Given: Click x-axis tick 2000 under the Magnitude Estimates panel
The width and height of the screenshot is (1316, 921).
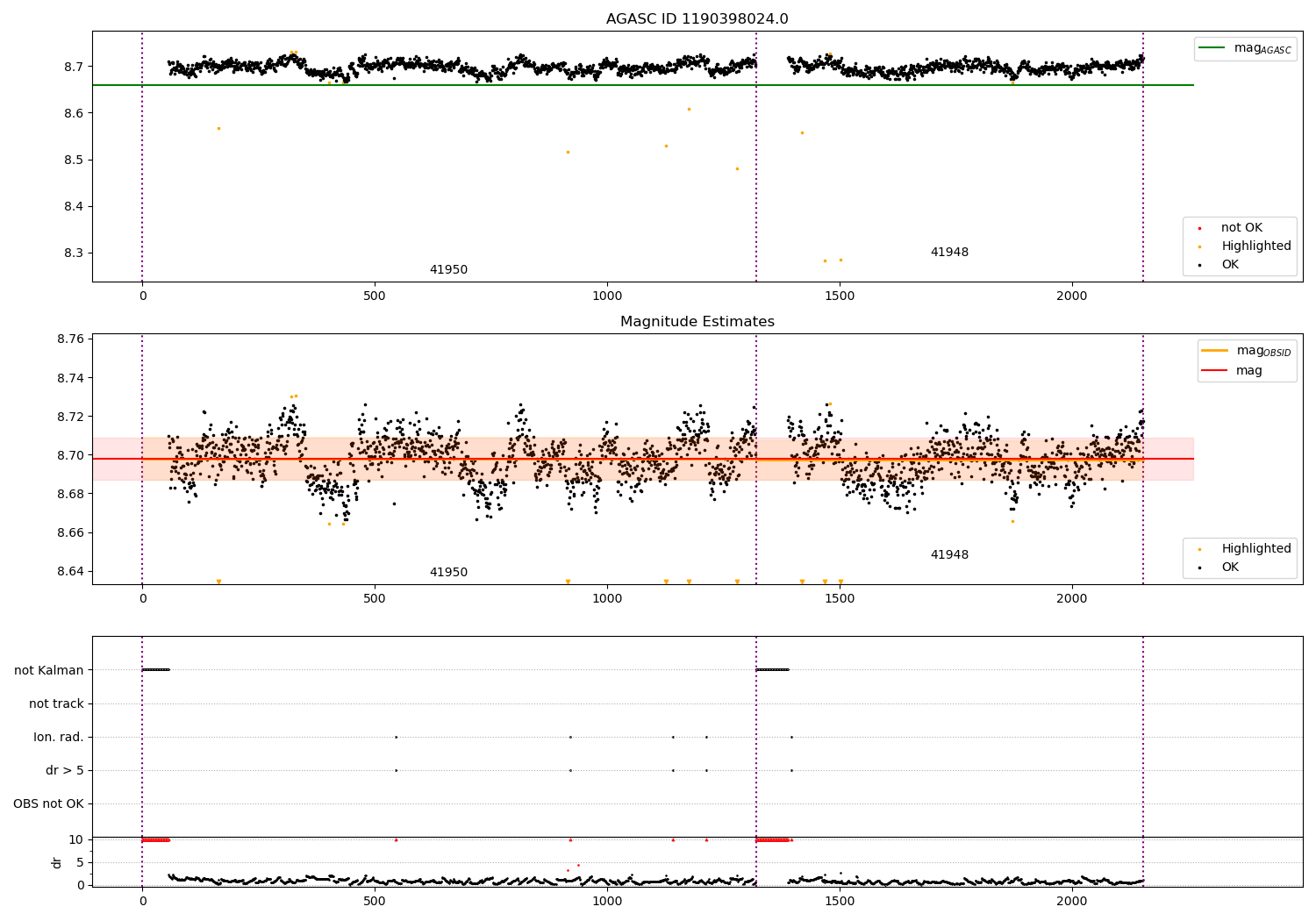Looking at the screenshot, I should pyautogui.click(x=1072, y=599).
